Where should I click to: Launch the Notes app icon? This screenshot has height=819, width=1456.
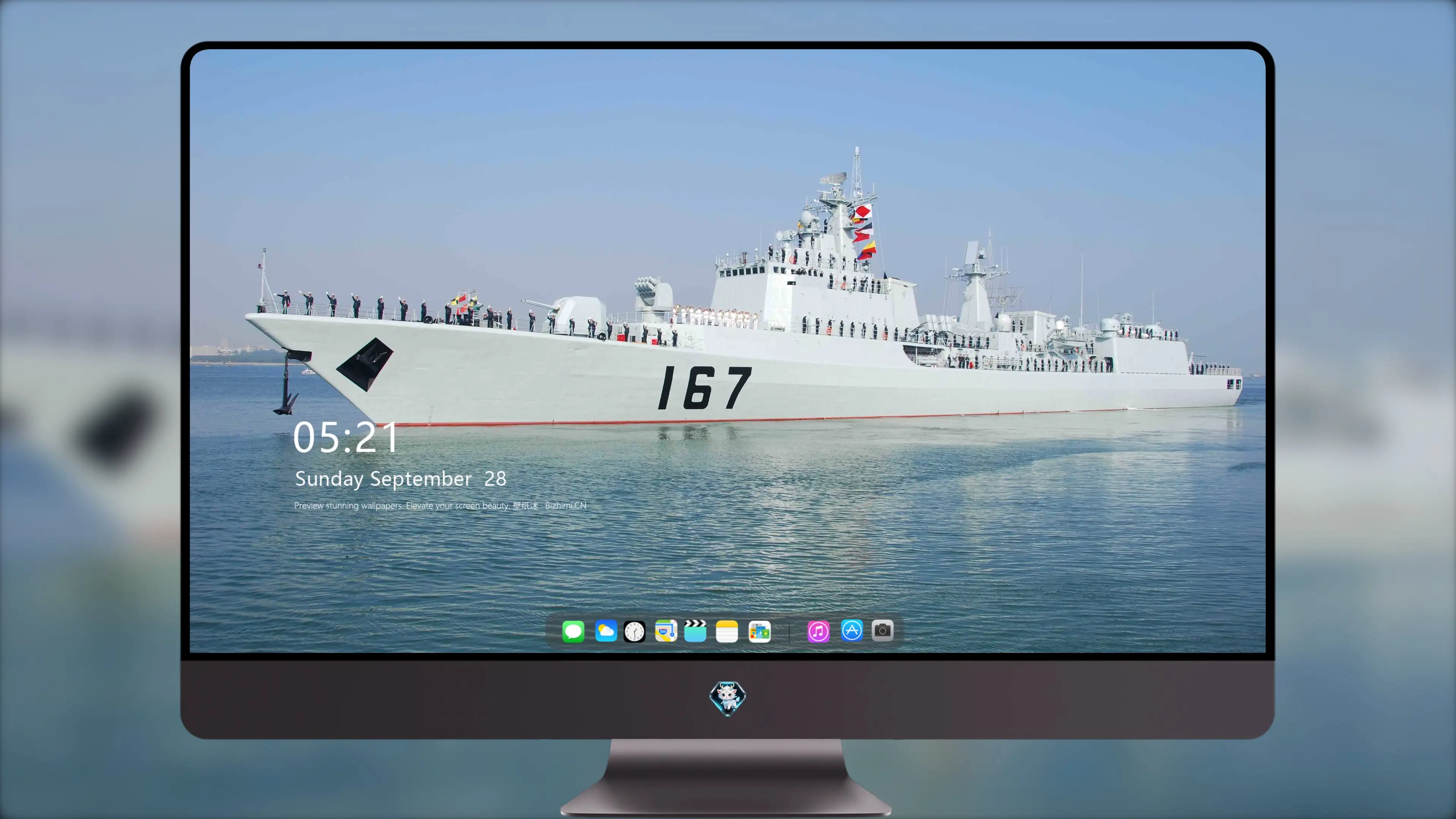tap(727, 631)
